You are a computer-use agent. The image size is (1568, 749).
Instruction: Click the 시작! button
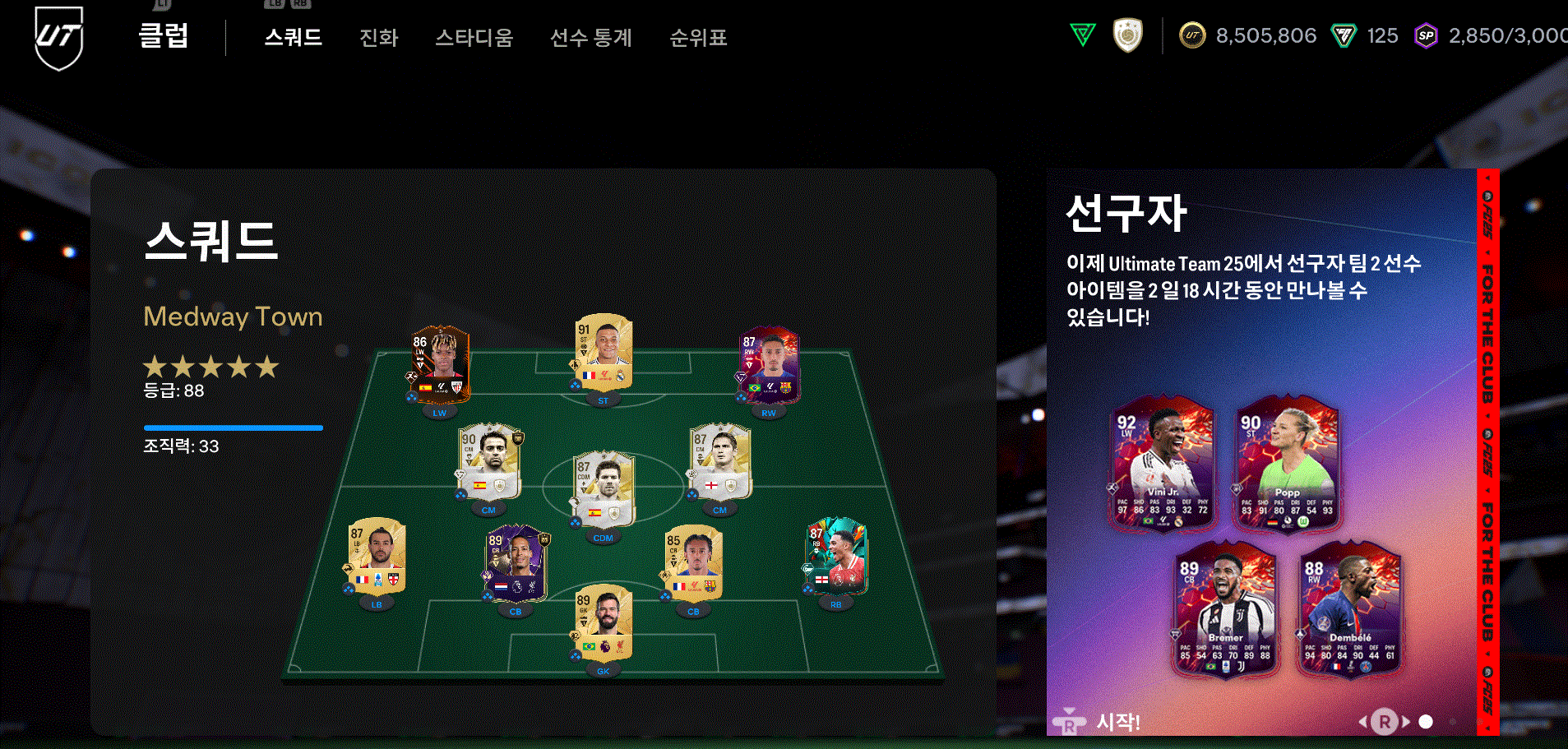(x=1118, y=722)
